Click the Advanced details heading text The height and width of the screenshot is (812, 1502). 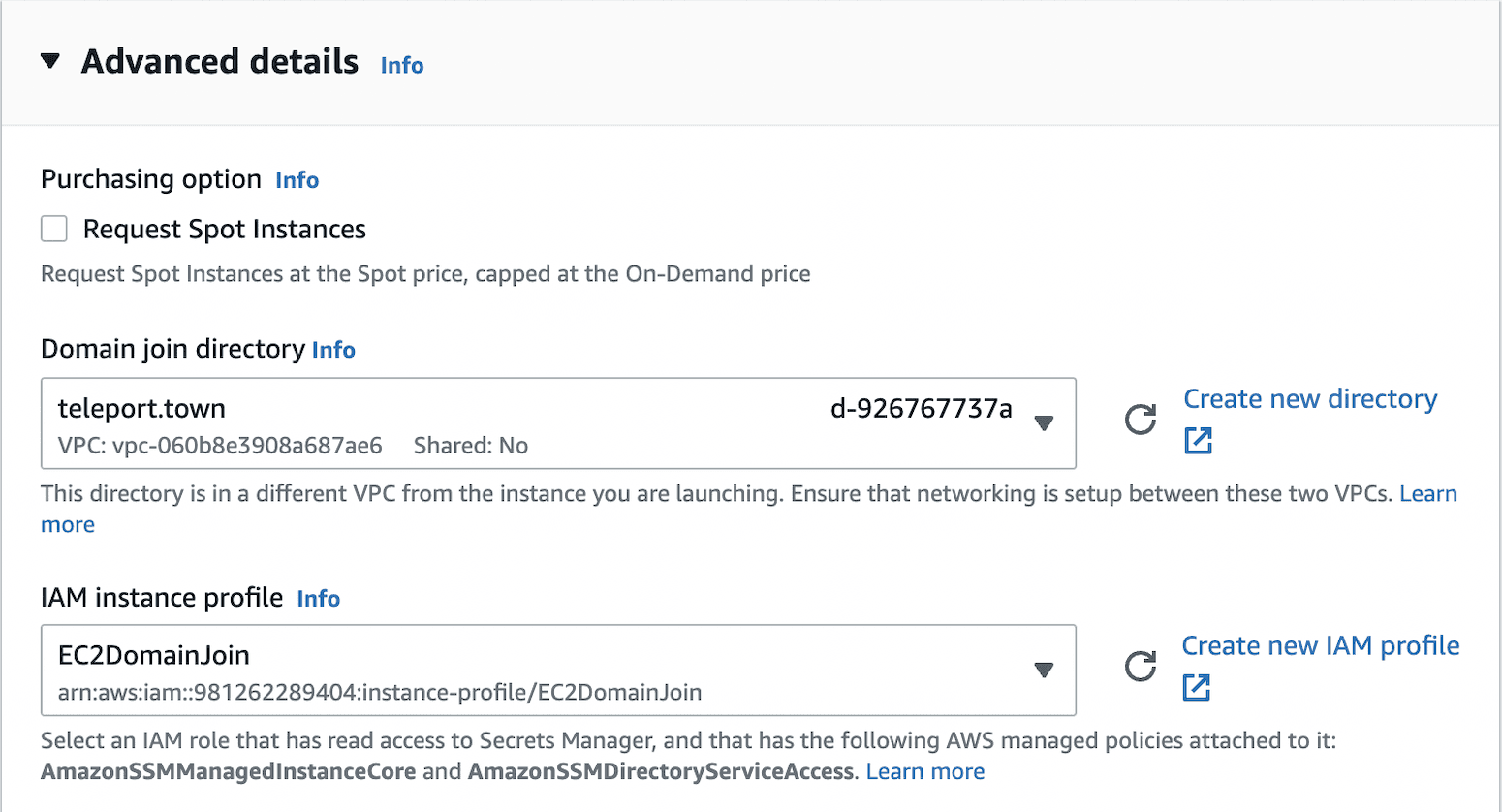pyautogui.click(x=220, y=60)
